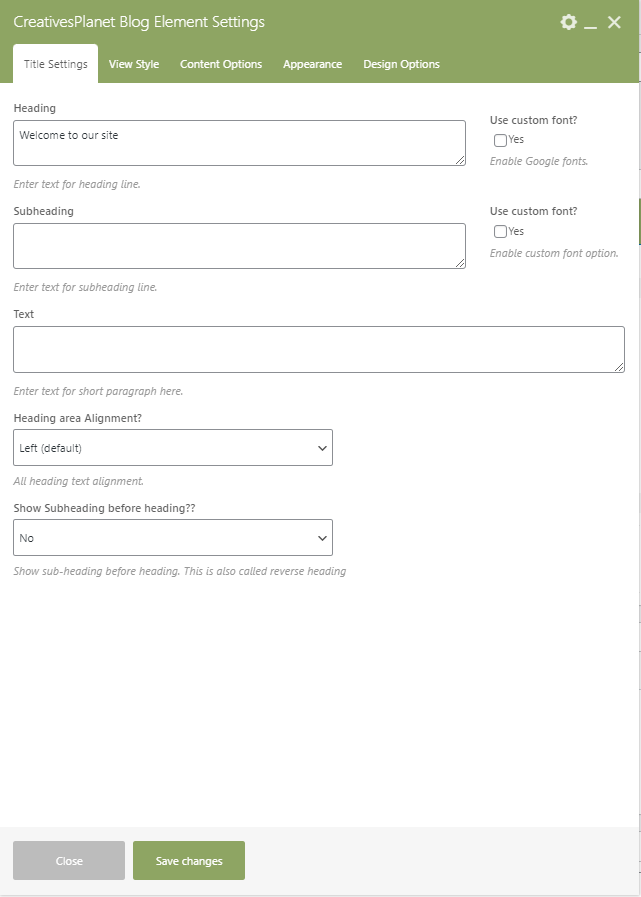
Task: Click the Subheading textarea resize handle
Action: click(460, 263)
